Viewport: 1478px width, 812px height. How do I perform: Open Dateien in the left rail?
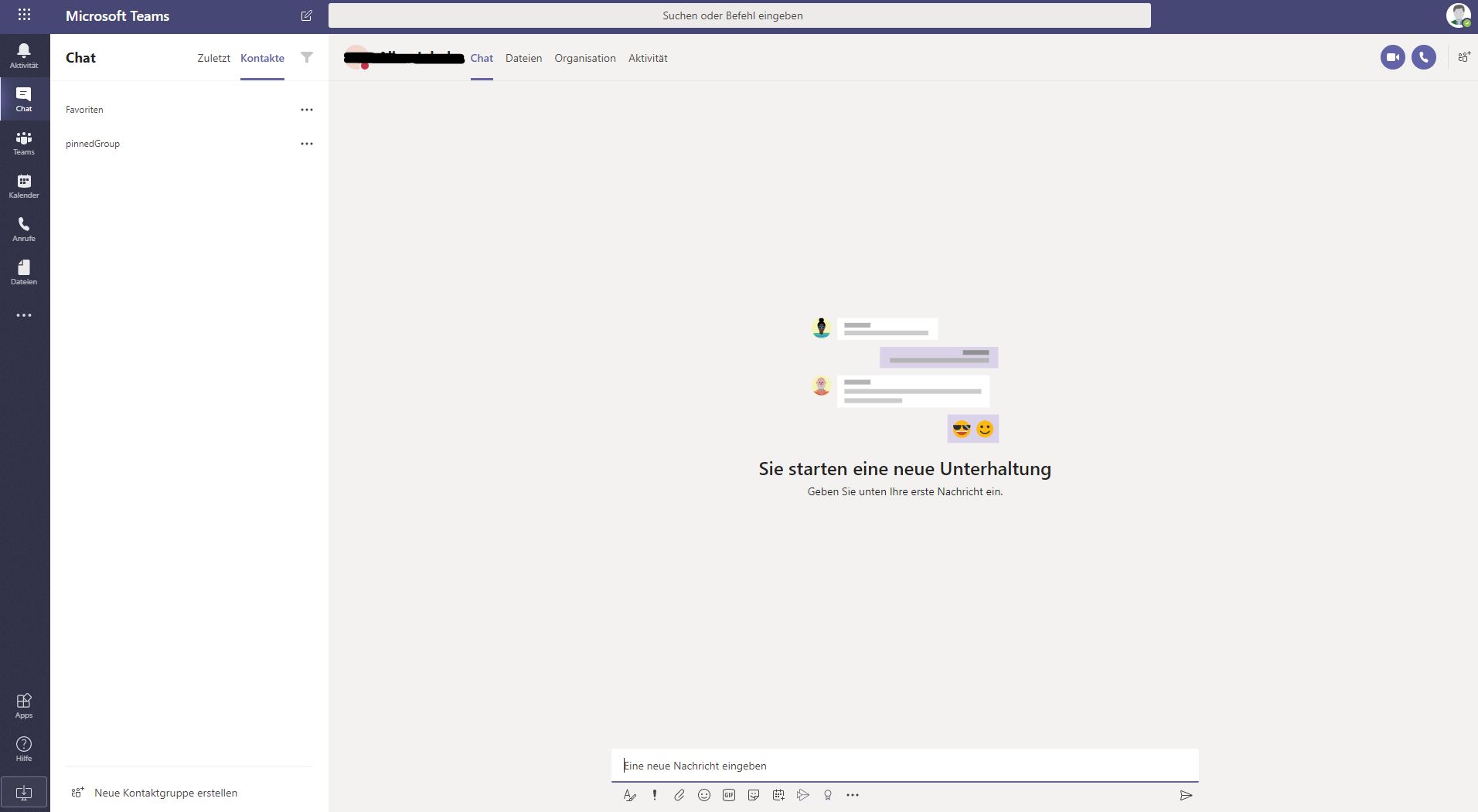(24, 272)
